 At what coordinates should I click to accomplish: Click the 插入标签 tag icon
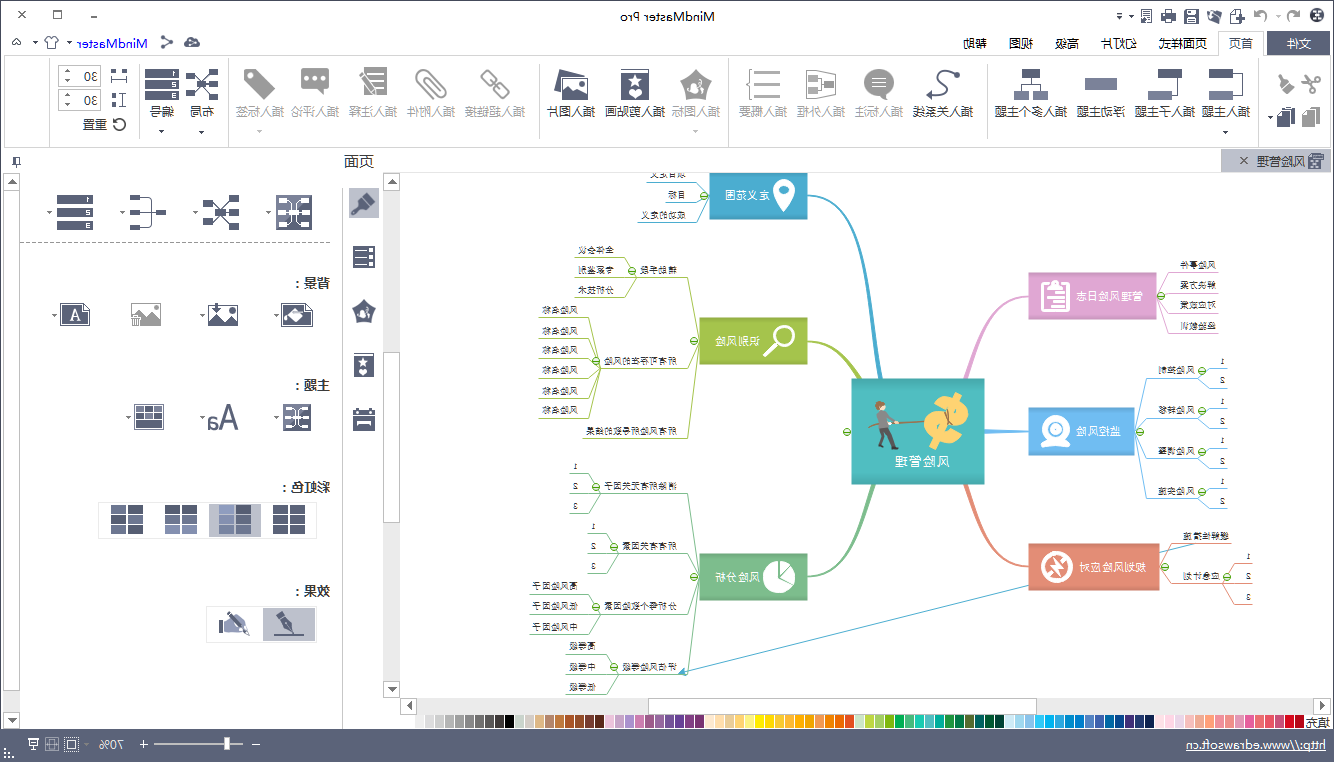tap(260, 84)
